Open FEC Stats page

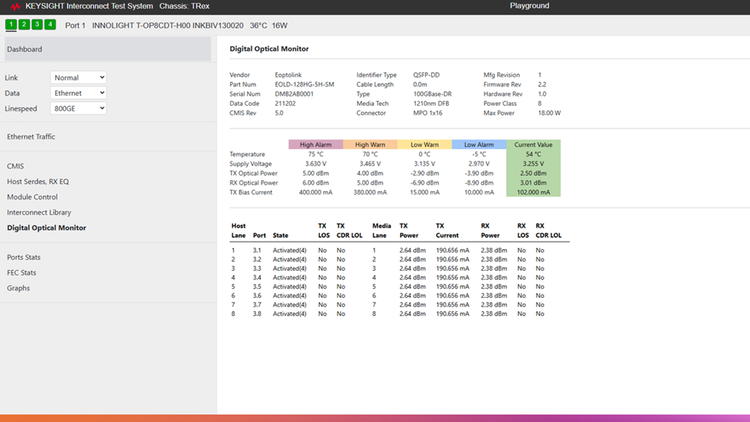pyautogui.click(x=22, y=272)
